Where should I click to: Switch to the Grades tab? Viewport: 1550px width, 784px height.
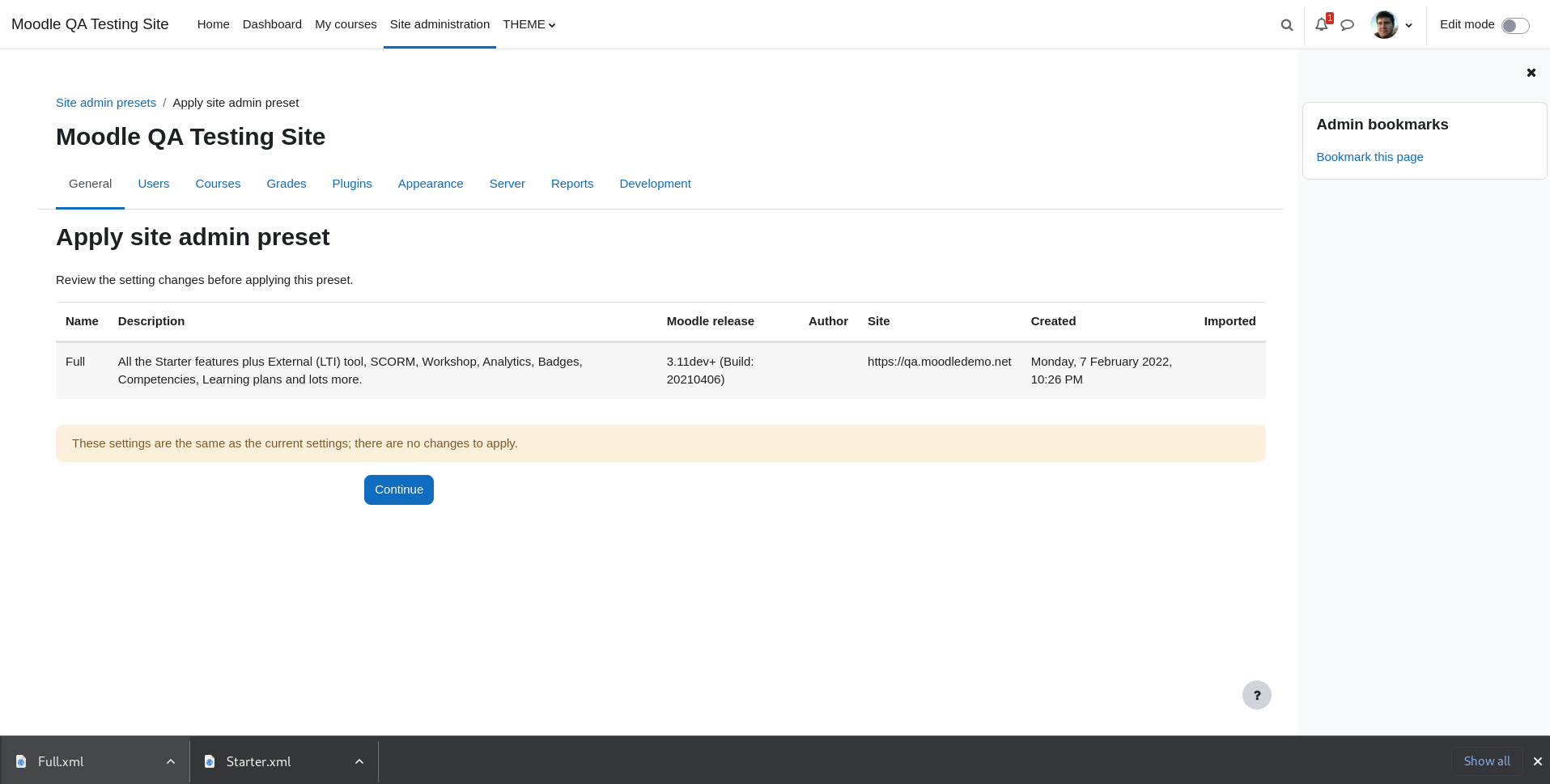tap(287, 184)
